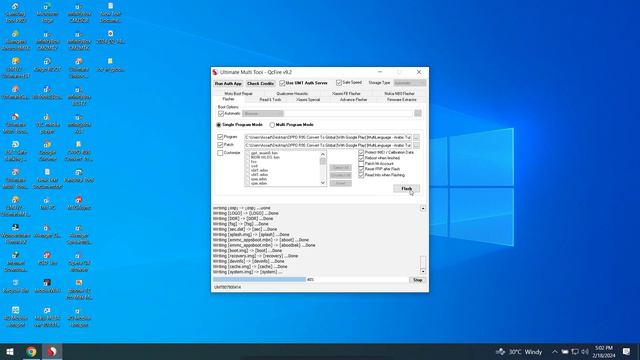This screenshot has width=640, height=360.
Task: Open the Boot Options loader dropdown
Action: pyautogui.click(x=263, y=113)
